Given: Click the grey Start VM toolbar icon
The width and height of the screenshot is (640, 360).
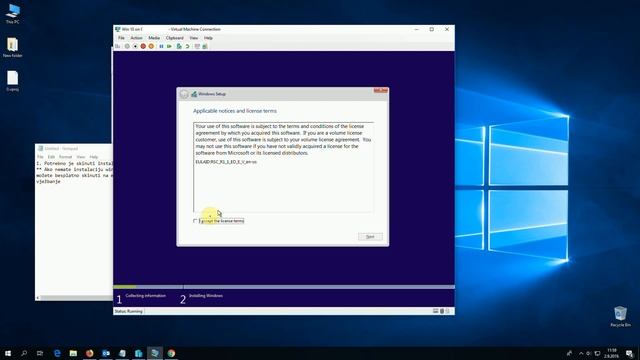Looking at the screenshot, I should (127, 46).
